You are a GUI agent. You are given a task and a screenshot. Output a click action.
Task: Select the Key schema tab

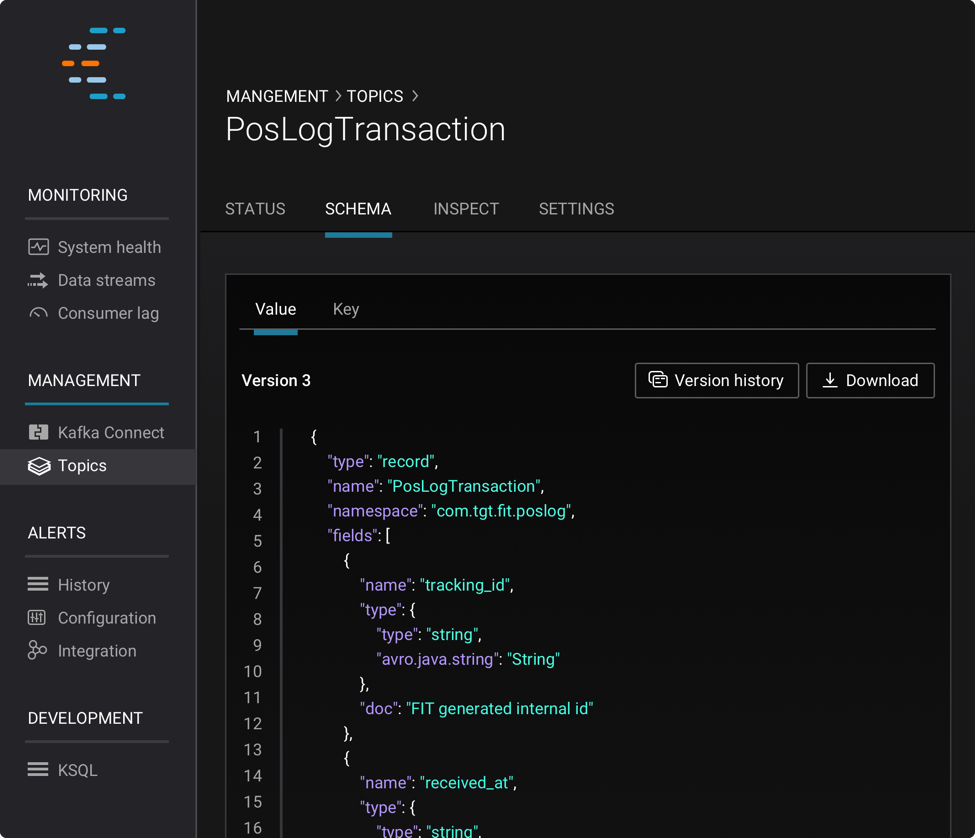click(x=346, y=309)
